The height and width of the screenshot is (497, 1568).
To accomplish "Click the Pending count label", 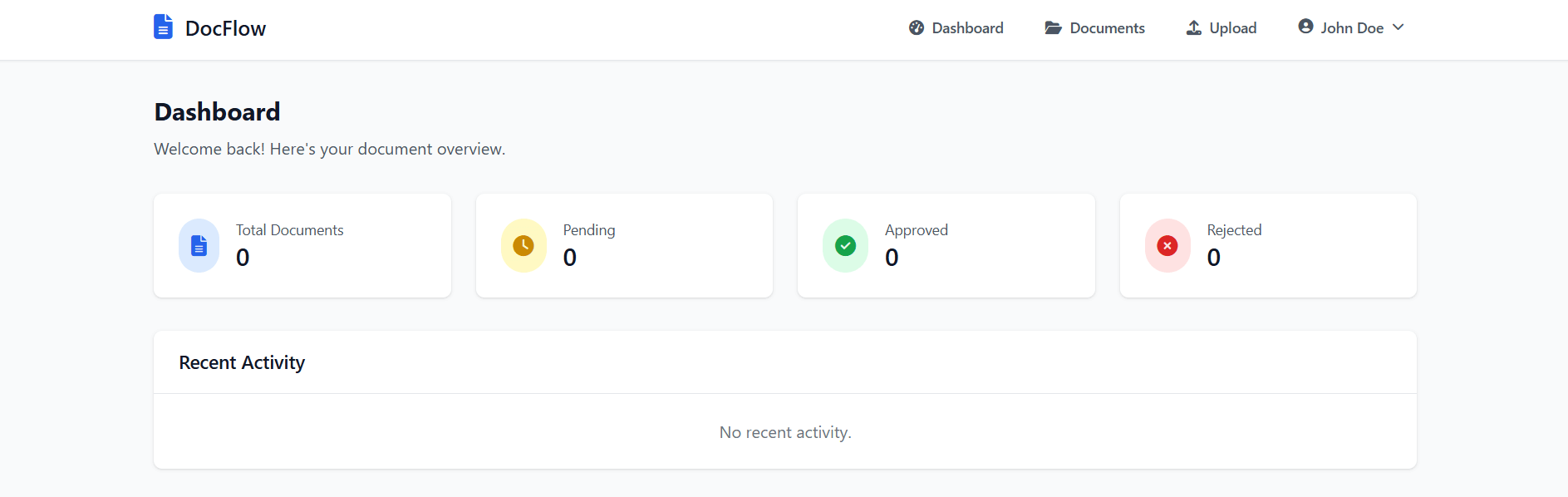I will pyautogui.click(x=589, y=230).
